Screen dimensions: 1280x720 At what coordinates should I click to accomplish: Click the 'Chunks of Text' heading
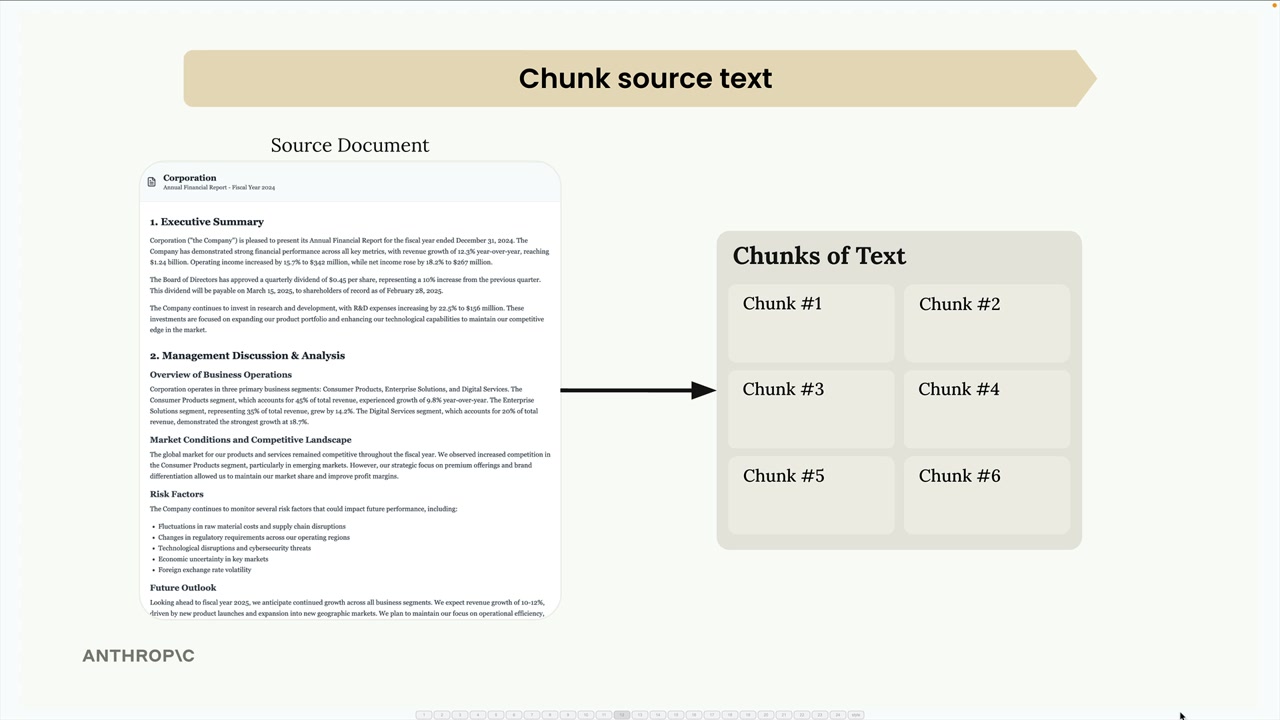(819, 256)
